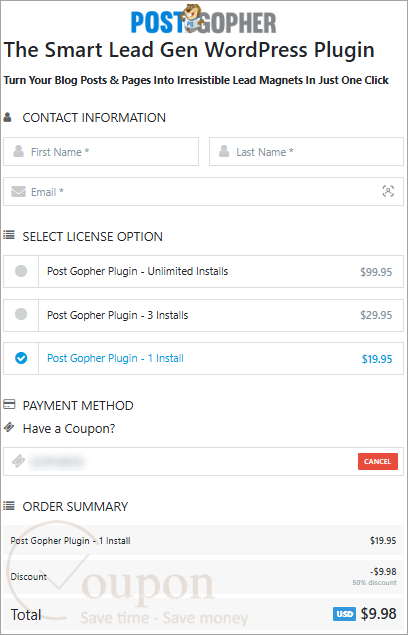Click the blue $19.95 license price
This screenshot has height=635, width=408.
[x=377, y=359]
